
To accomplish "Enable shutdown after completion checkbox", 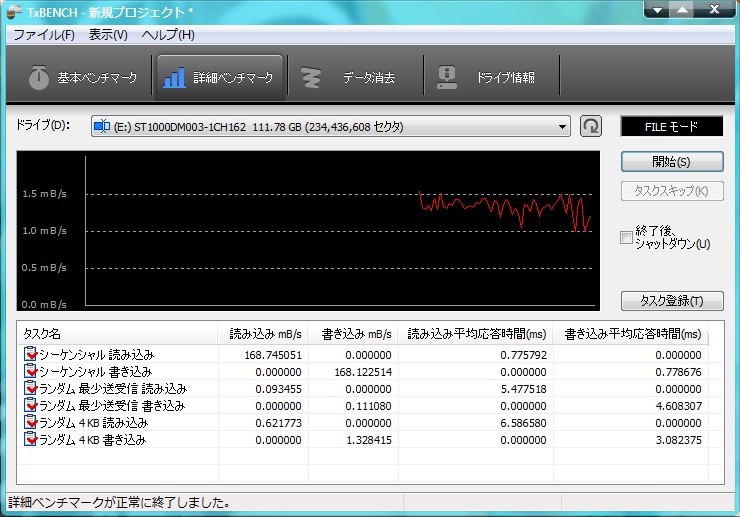I will (626, 237).
